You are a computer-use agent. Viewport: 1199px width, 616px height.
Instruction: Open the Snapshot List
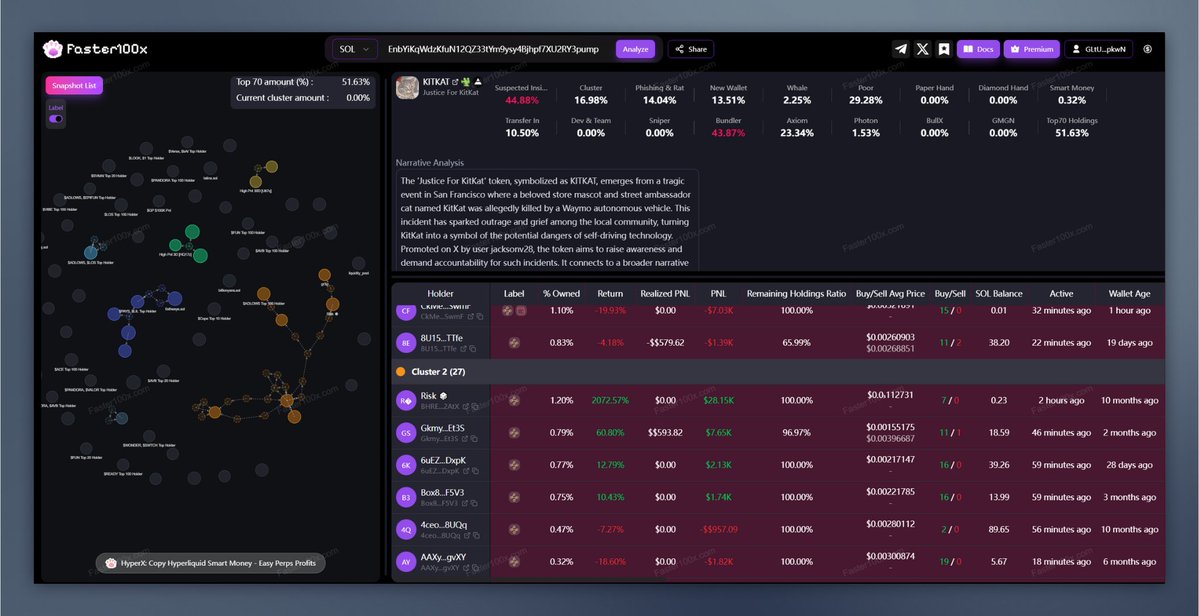tap(74, 85)
